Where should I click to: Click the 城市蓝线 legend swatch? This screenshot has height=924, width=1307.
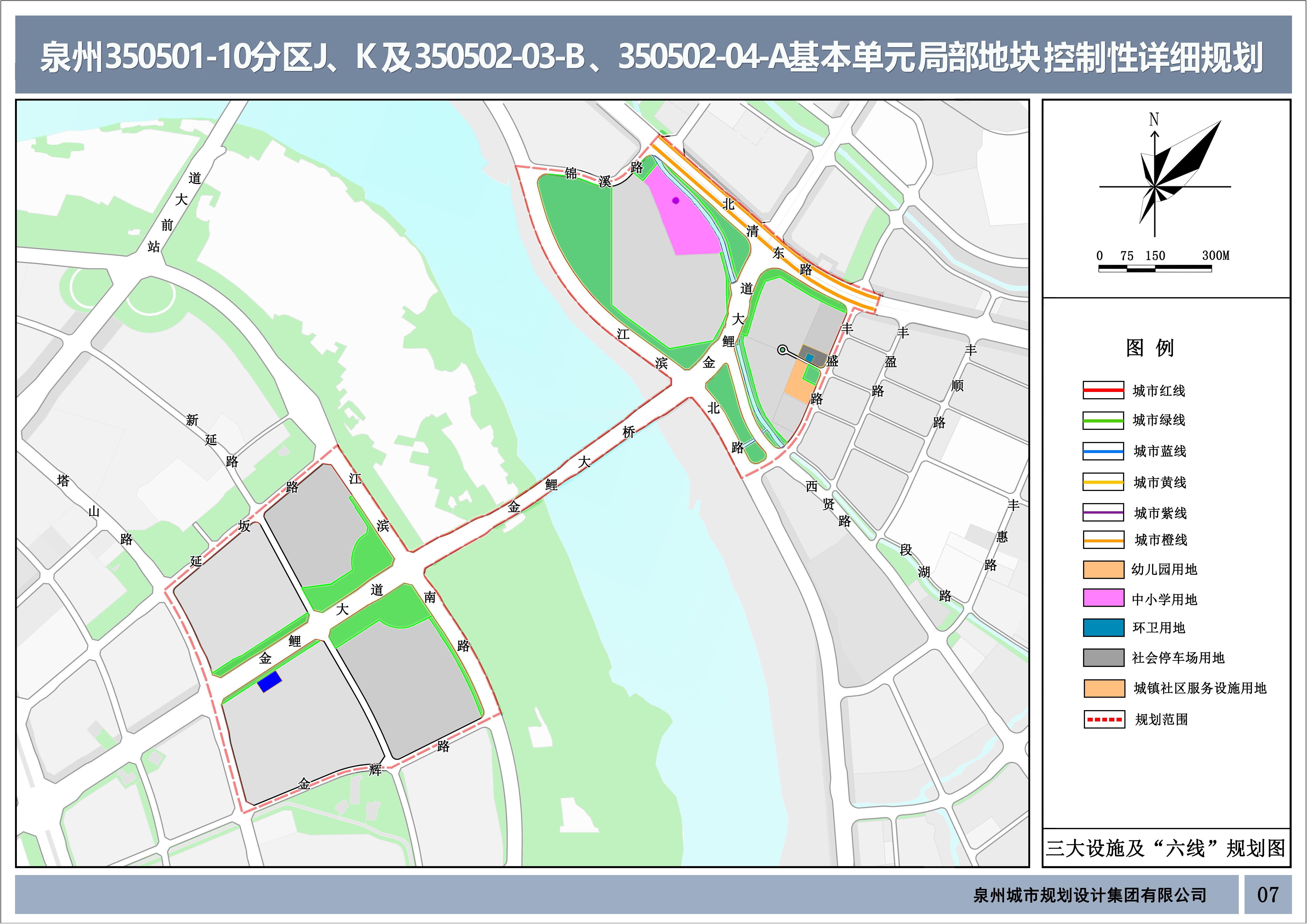1103,451
